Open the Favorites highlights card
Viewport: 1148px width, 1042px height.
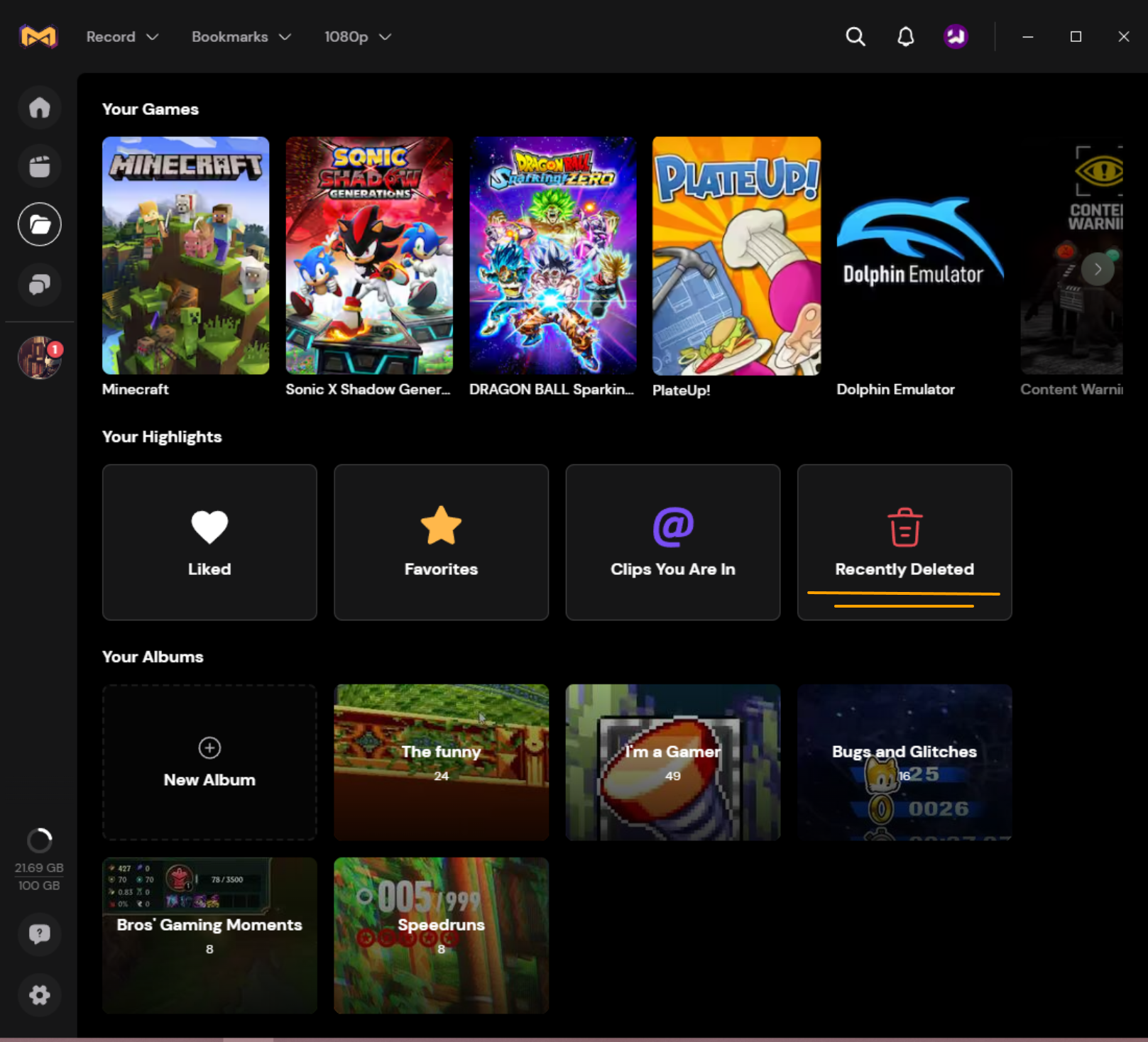pos(441,542)
